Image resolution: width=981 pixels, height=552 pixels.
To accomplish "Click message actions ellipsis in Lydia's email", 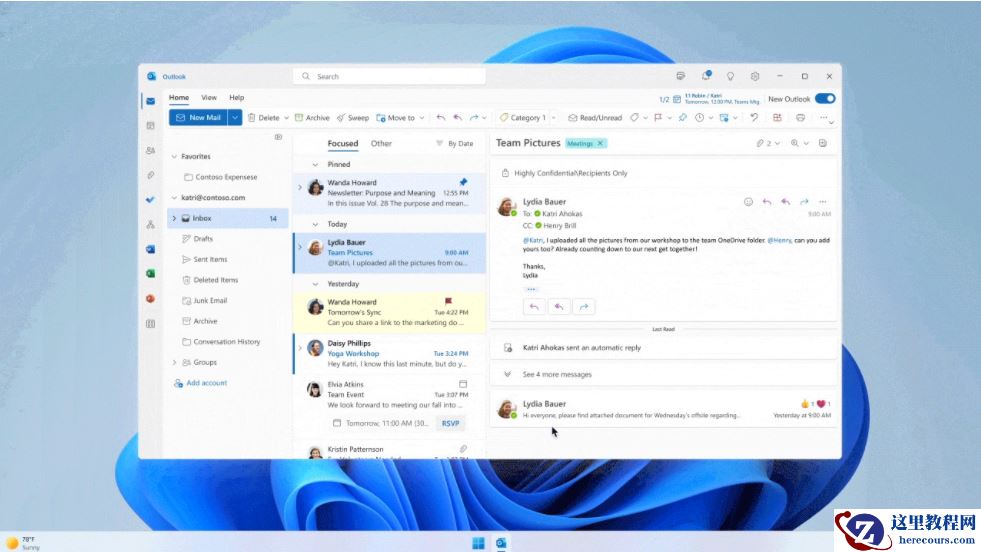I will click(x=823, y=202).
